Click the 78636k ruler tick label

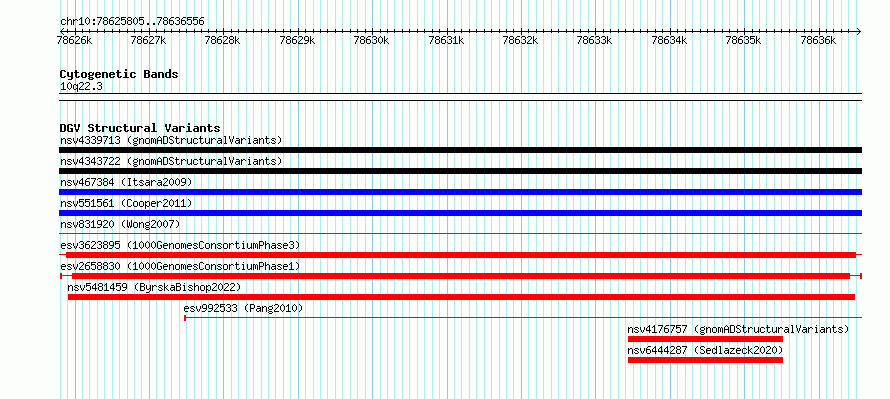(818, 40)
